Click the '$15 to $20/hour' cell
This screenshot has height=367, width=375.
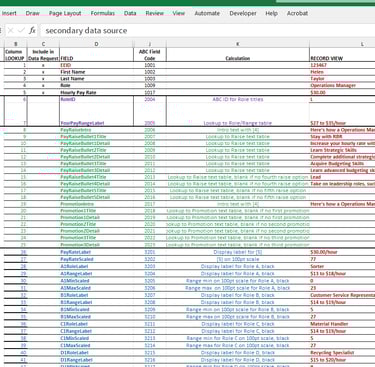342,360
